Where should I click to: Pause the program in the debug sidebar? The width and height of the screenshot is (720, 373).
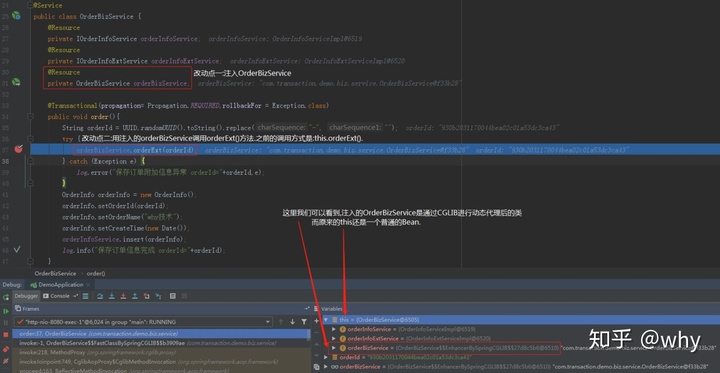6,323
